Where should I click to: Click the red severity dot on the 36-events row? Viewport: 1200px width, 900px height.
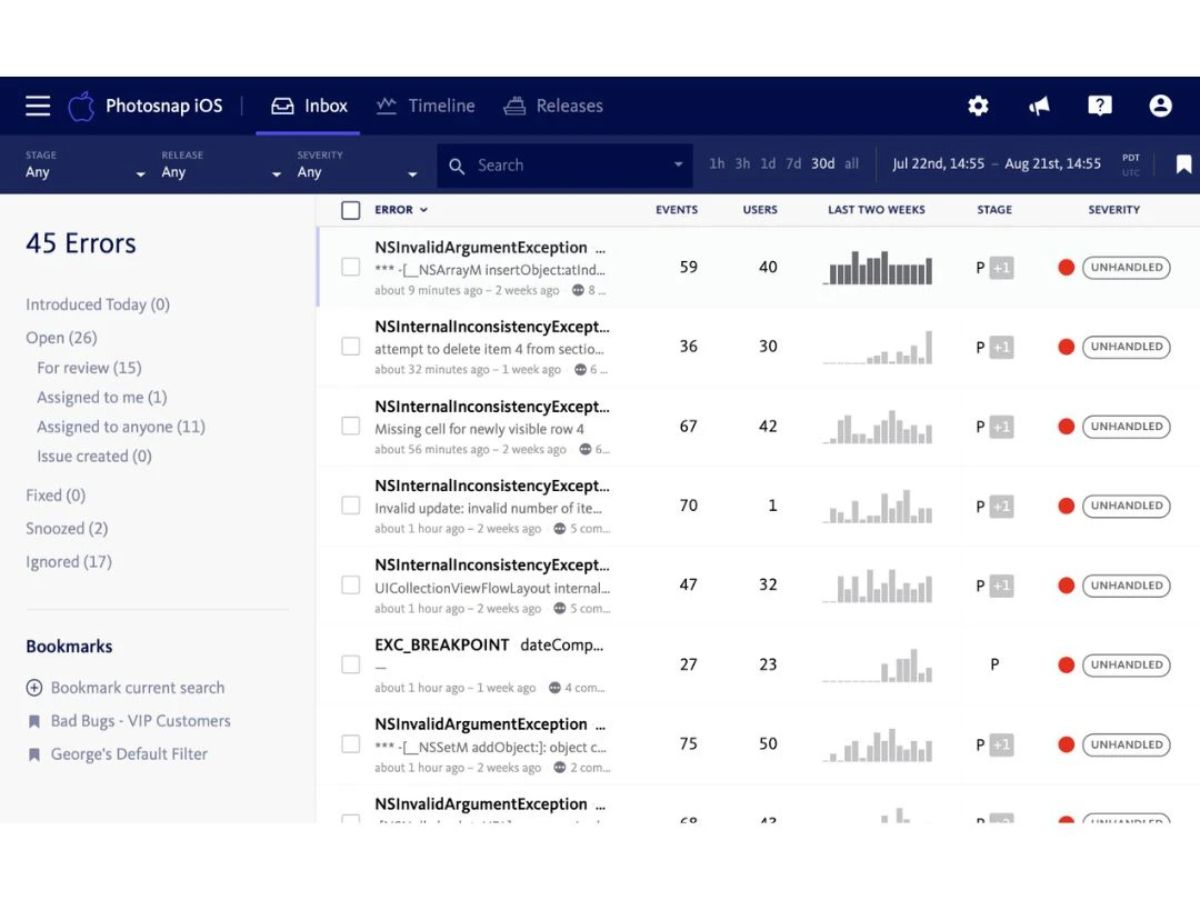click(1066, 347)
